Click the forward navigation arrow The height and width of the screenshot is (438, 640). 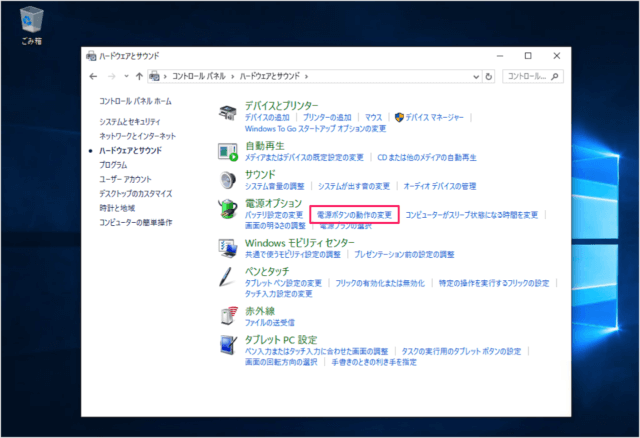(x=111, y=76)
